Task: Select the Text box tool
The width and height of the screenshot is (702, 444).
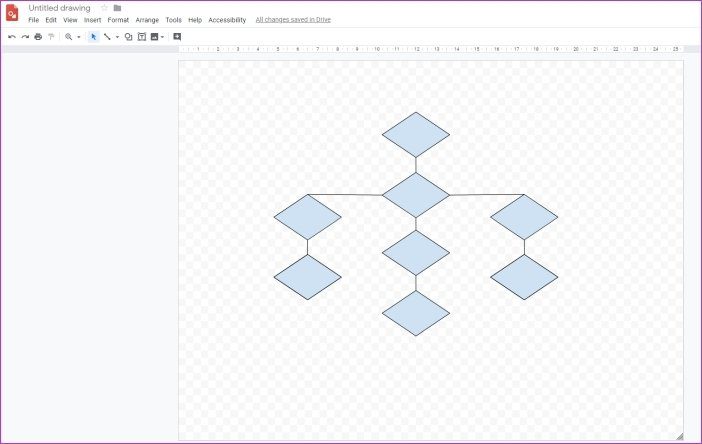Action: [141, 37]
